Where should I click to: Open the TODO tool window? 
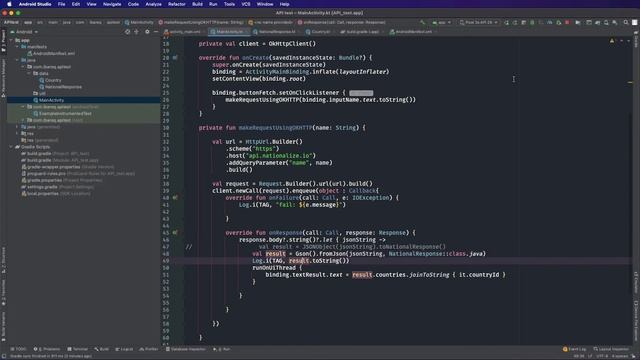[x=18, y=349]
